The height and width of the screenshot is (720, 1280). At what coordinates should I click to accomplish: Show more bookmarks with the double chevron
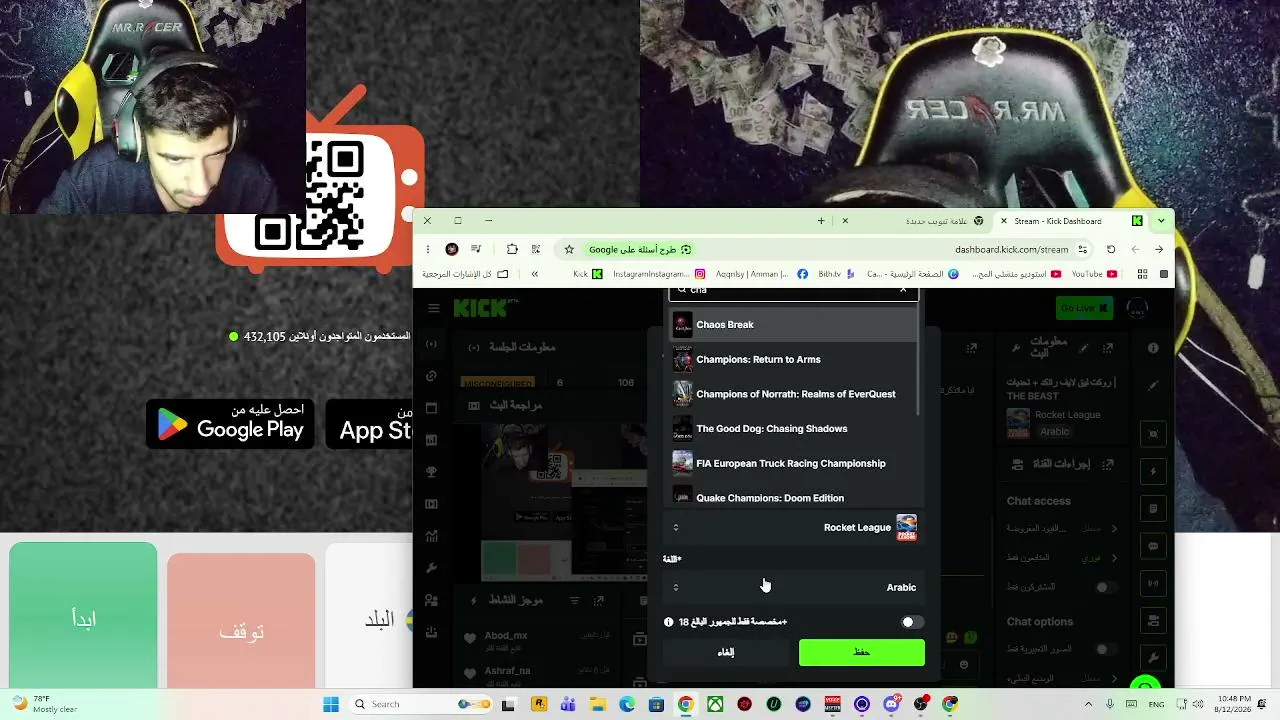(535, 274)
